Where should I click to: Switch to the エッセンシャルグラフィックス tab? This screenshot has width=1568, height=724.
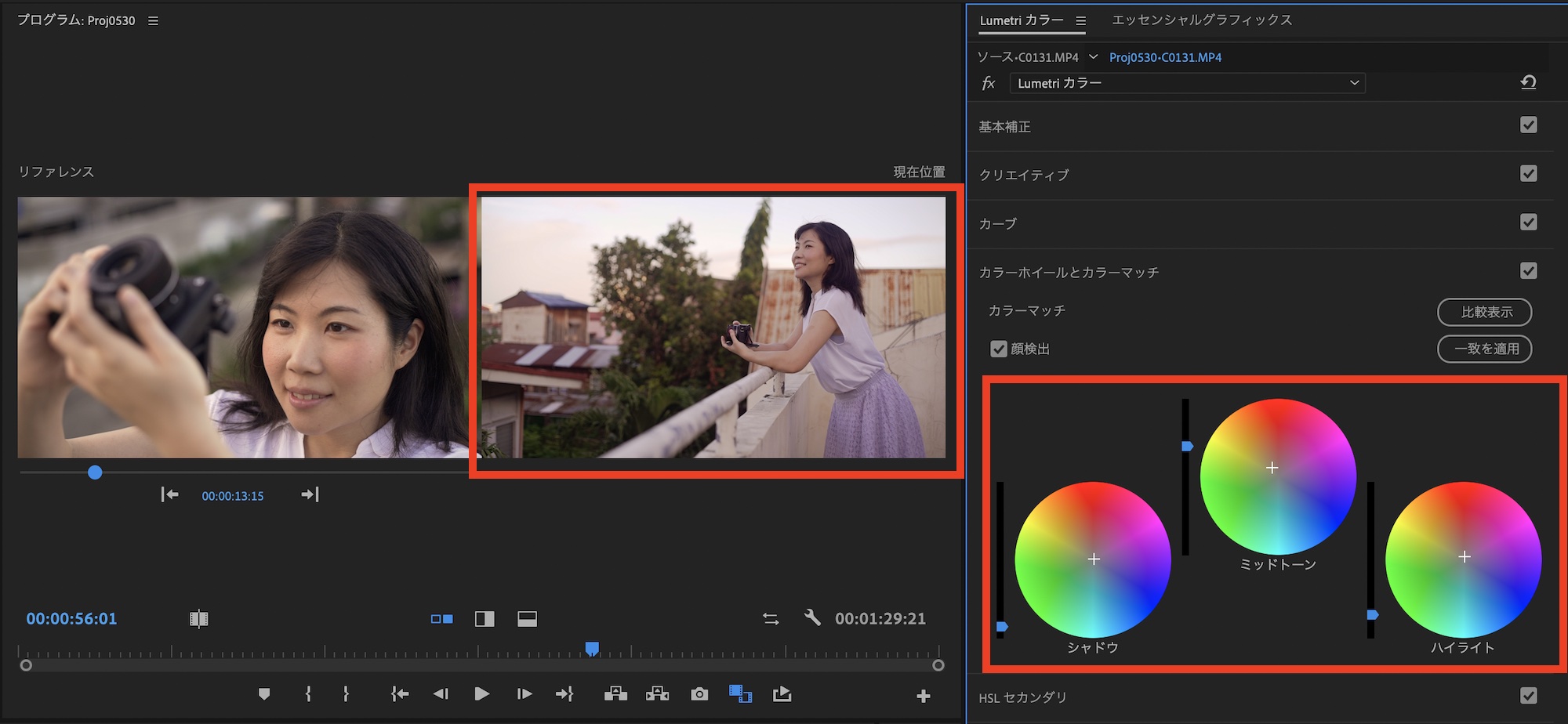tap(1201, 20)
